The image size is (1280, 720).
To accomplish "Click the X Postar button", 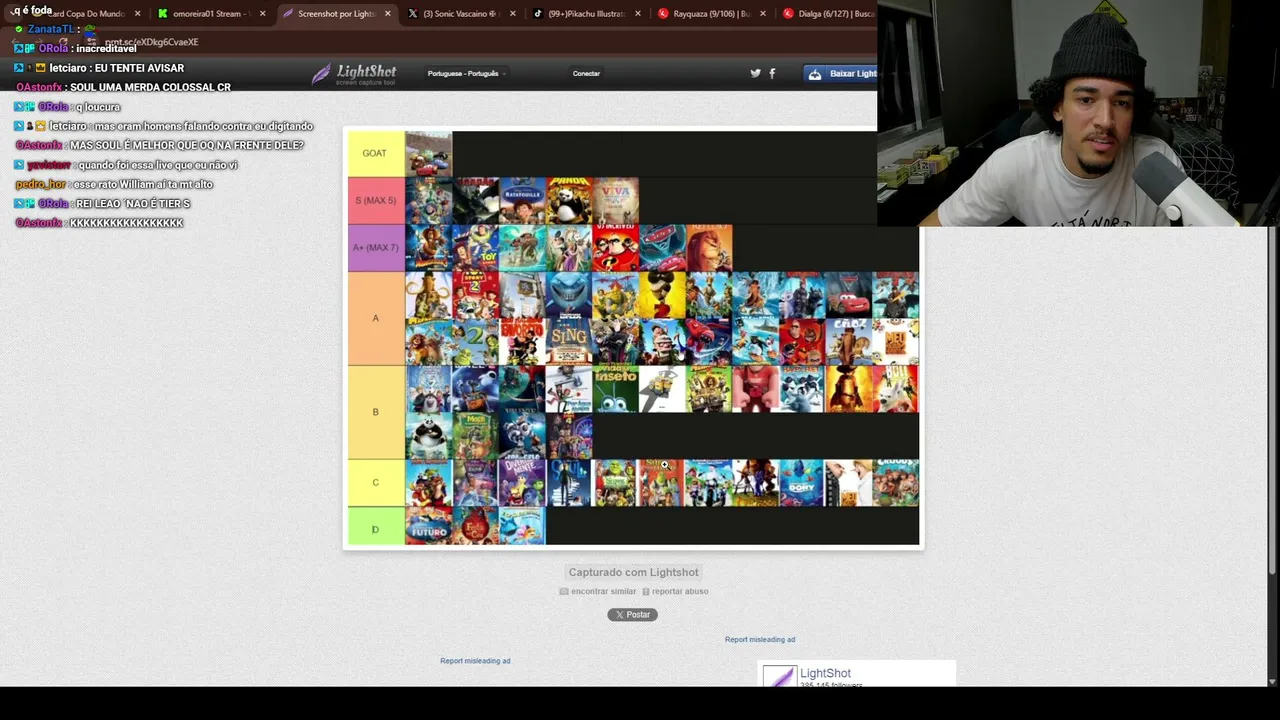I will (x=632, y=615).
